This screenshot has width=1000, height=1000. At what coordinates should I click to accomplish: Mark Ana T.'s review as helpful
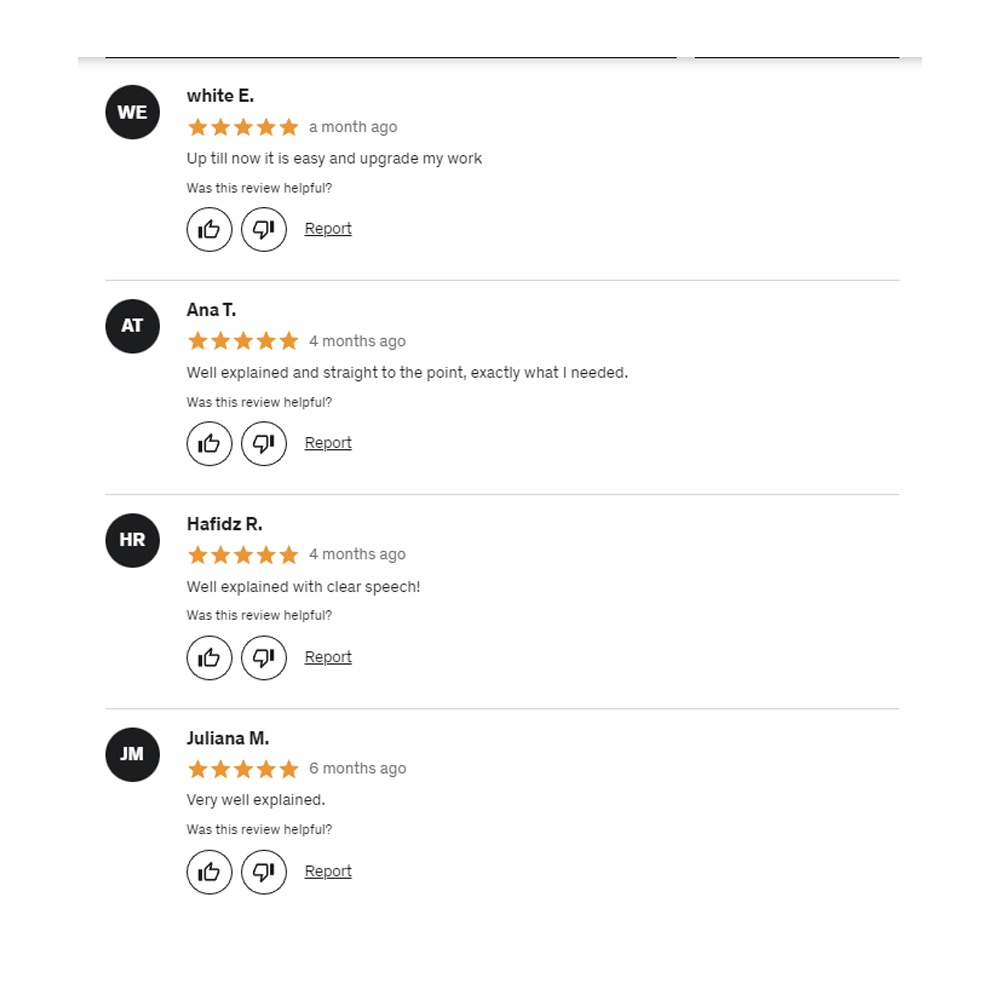pos(209,443)
